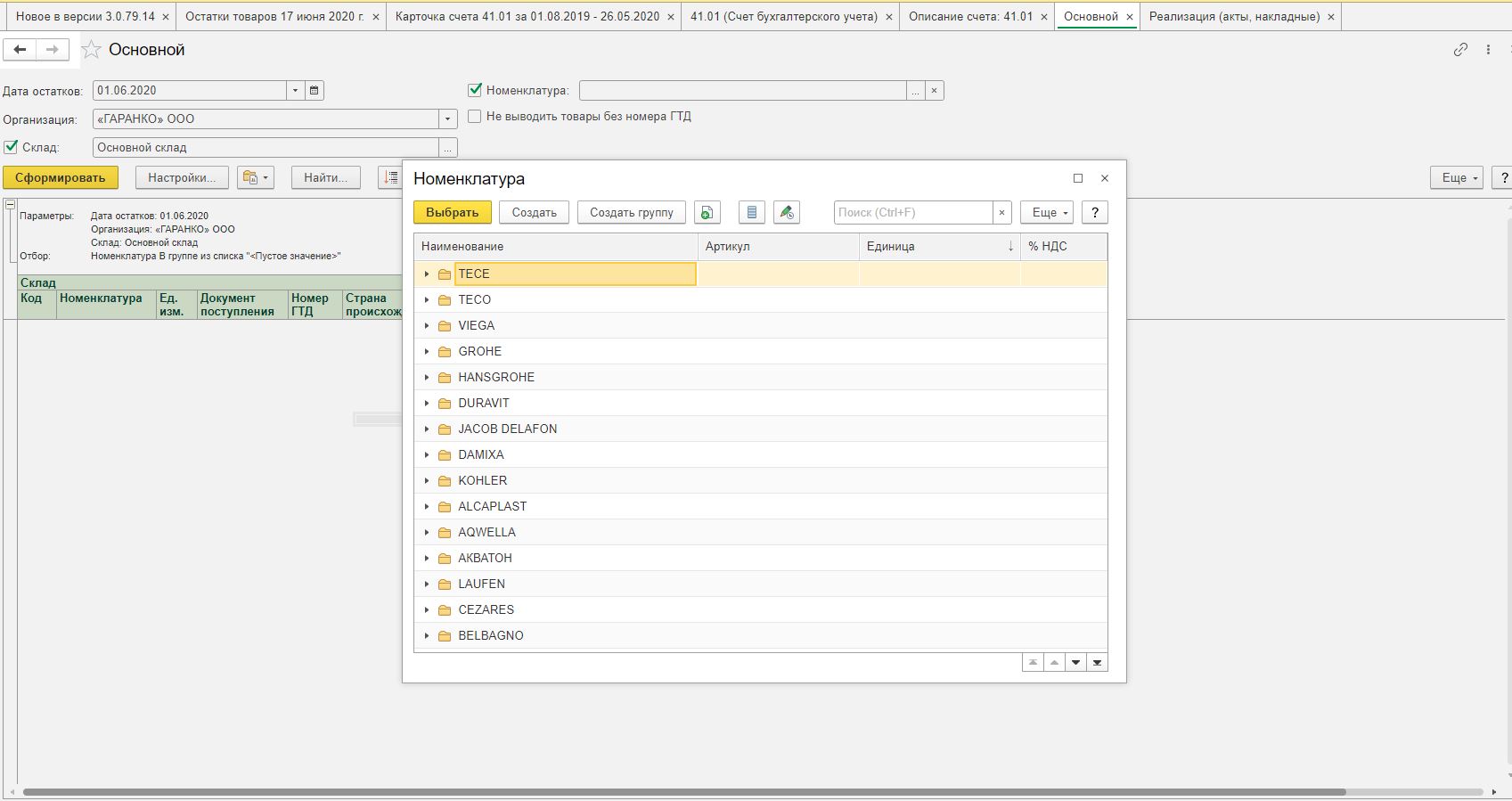This screenshot has width=1512, height=801.
Task: Collapse the report parameters section
Action: click(x=11, y=205)
